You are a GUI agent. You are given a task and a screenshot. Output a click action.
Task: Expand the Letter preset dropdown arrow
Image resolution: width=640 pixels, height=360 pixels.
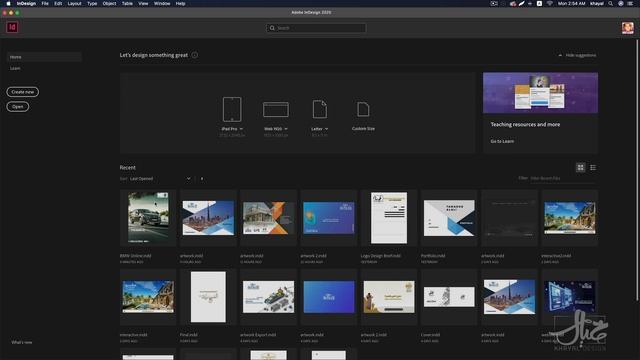(326, 129)
